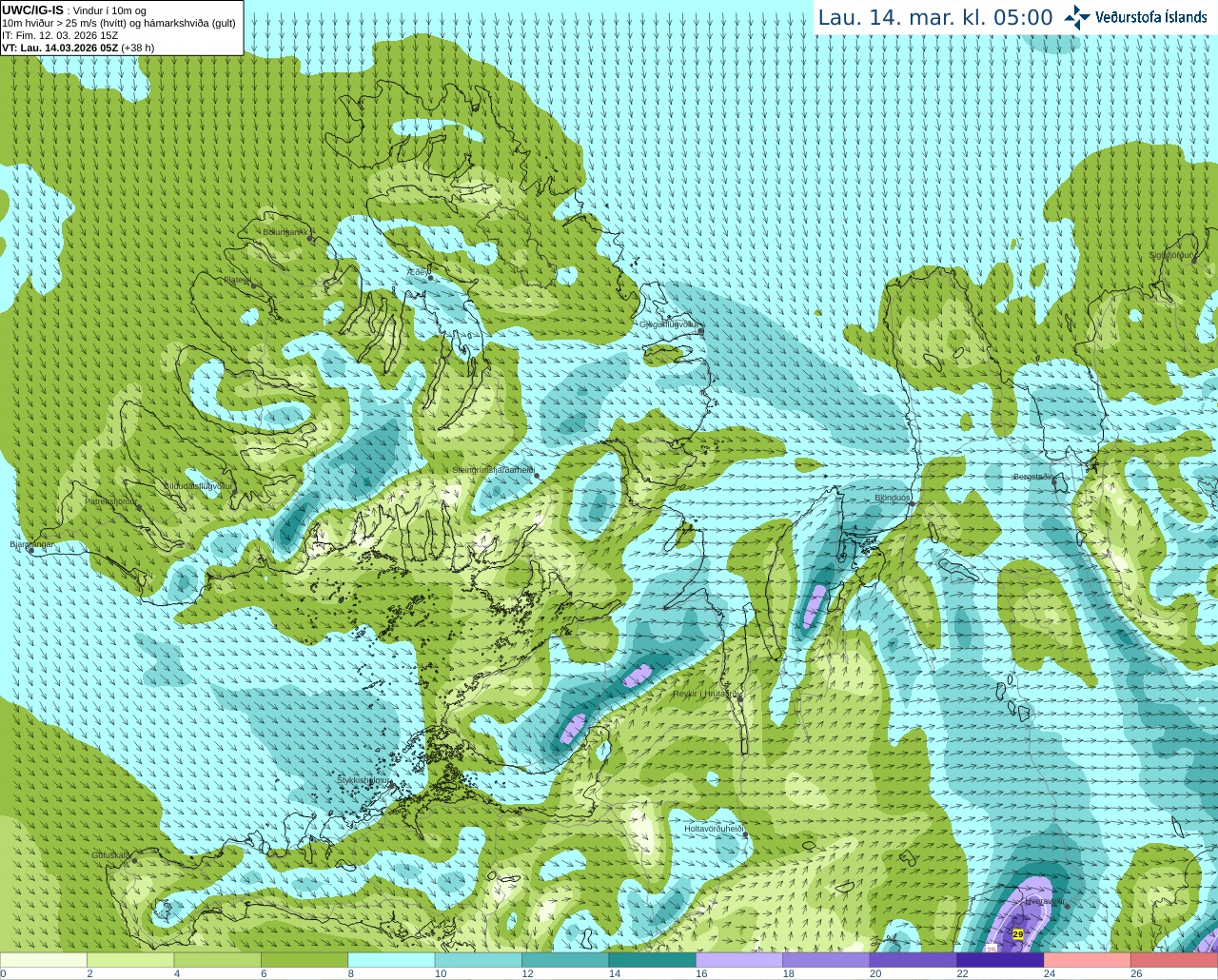
Task: Click the legend value 16 label
Action: (x=701, y=973)
